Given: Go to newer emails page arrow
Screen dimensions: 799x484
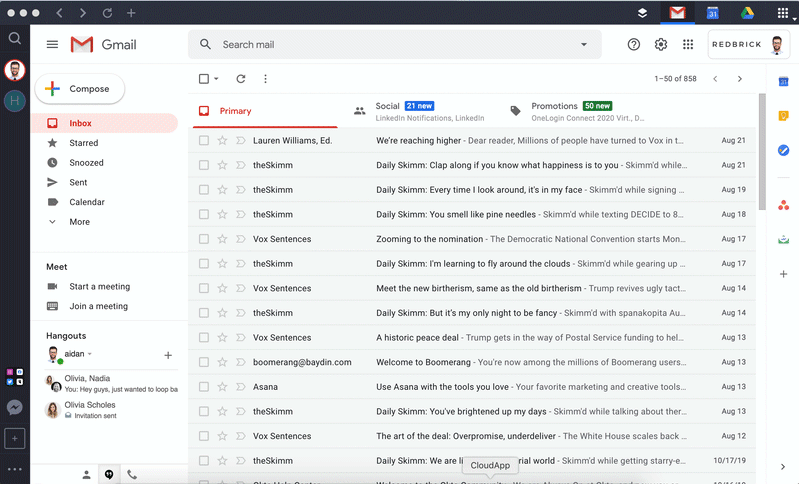Looking at the screenshot, I should tap(715, 78).
